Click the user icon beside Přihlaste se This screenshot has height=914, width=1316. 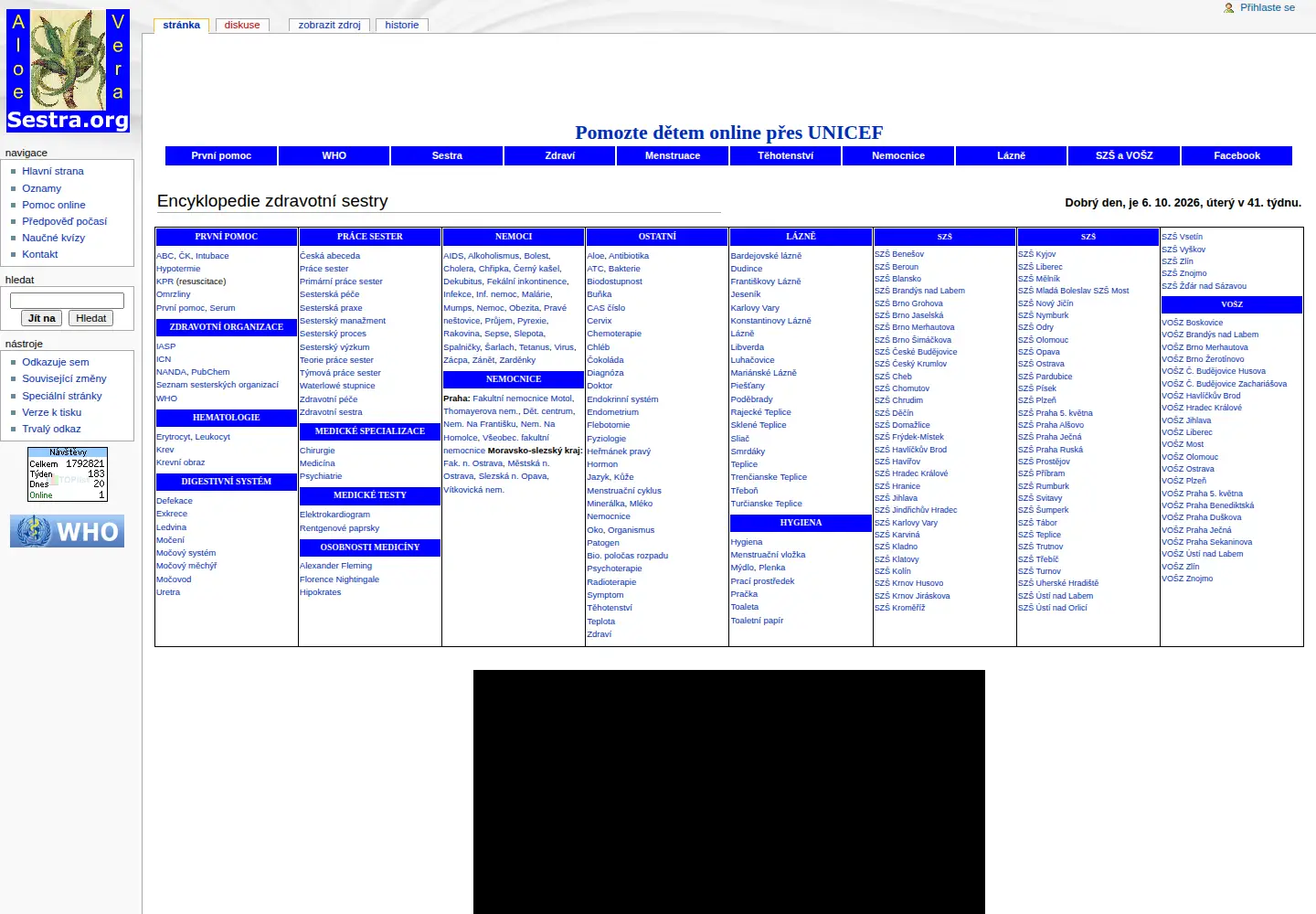tap(1229, 7)
